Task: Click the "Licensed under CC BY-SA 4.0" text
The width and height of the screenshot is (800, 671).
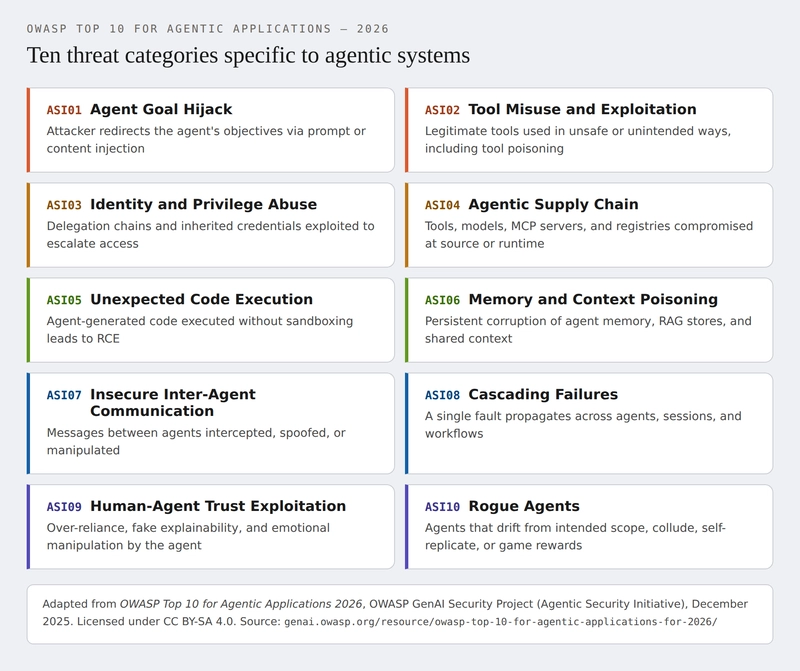Action: pos(157,622)
